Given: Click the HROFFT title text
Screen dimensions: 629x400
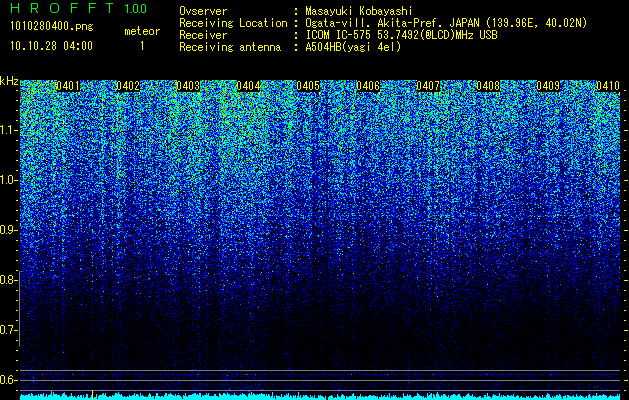Looking at the screenshot, I should pyautogui.click(x=62, y=8).
